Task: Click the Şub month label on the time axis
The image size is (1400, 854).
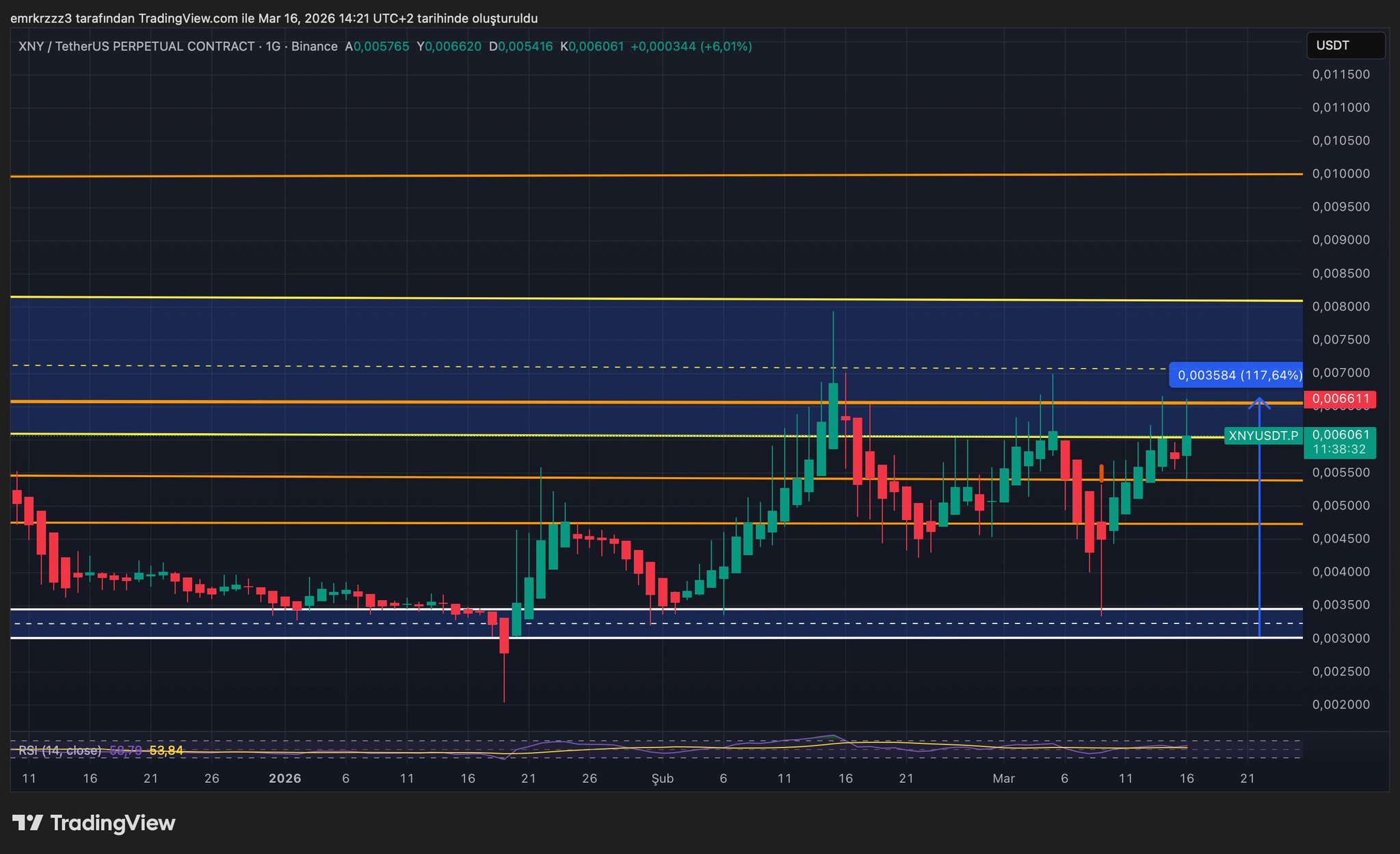Action: (x=662, y=779)
